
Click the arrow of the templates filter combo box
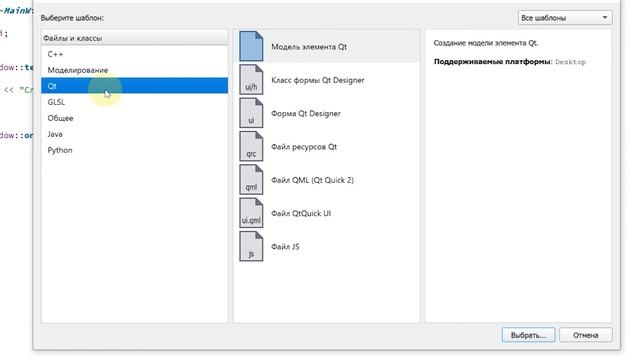tap(604, 18)
